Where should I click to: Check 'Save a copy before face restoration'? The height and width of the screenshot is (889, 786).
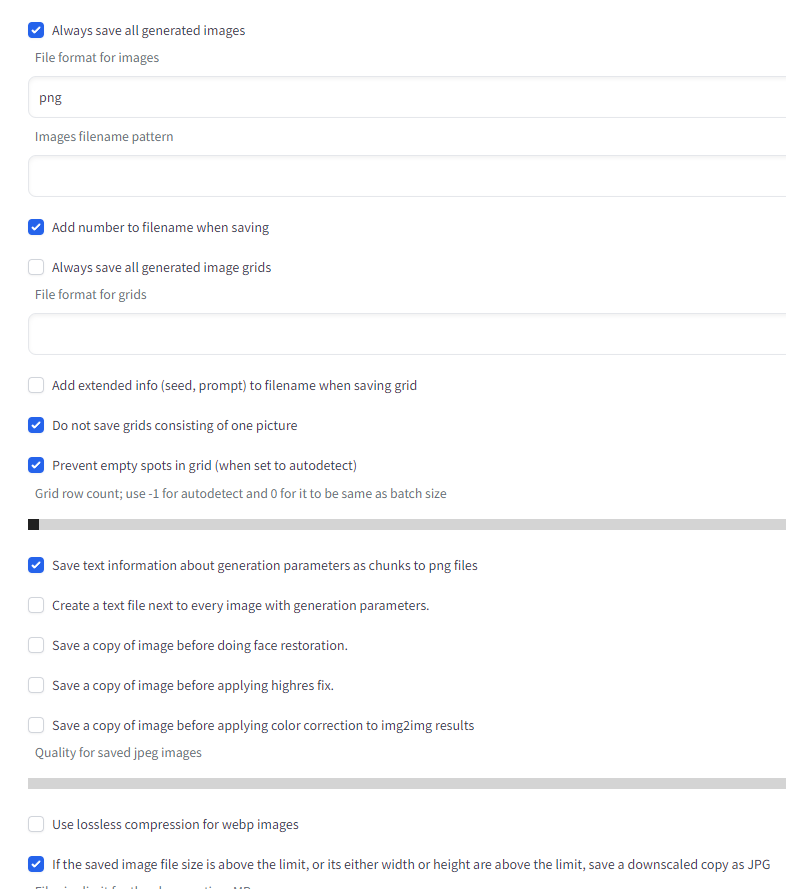(36, 645)
